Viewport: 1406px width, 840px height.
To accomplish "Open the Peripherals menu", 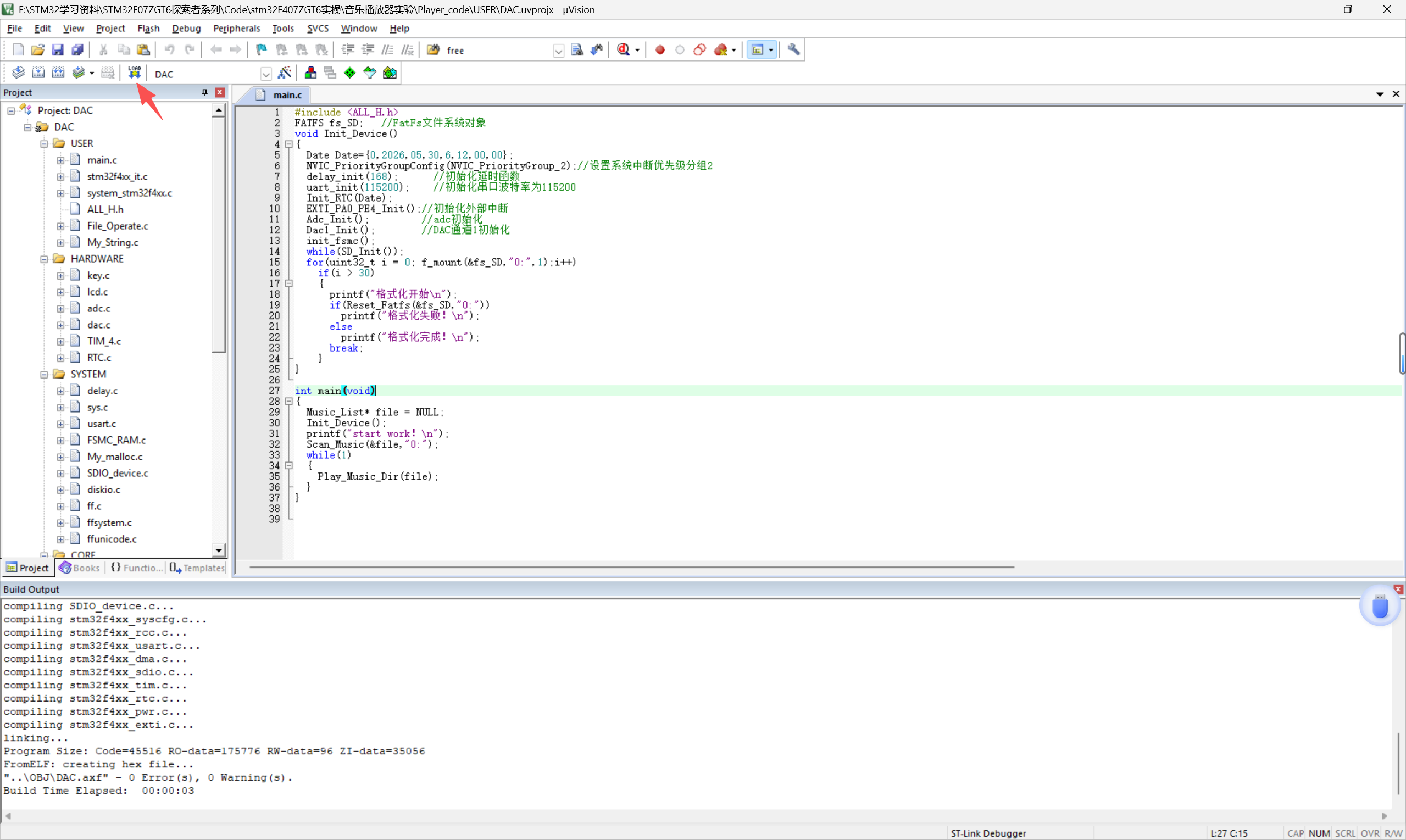I will pyautogui.click(x=237, y=29).
